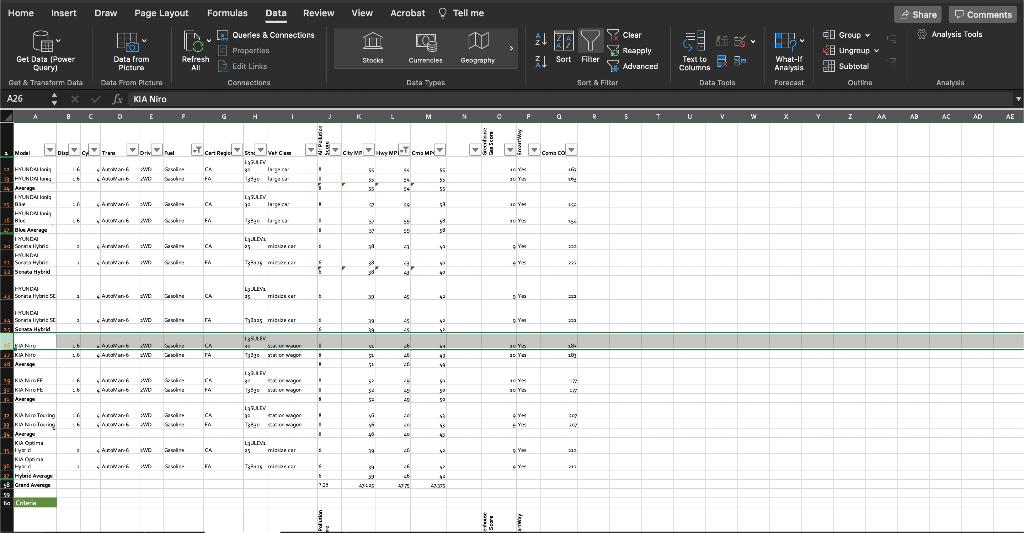Sort descending Z to A

point(541,61)
